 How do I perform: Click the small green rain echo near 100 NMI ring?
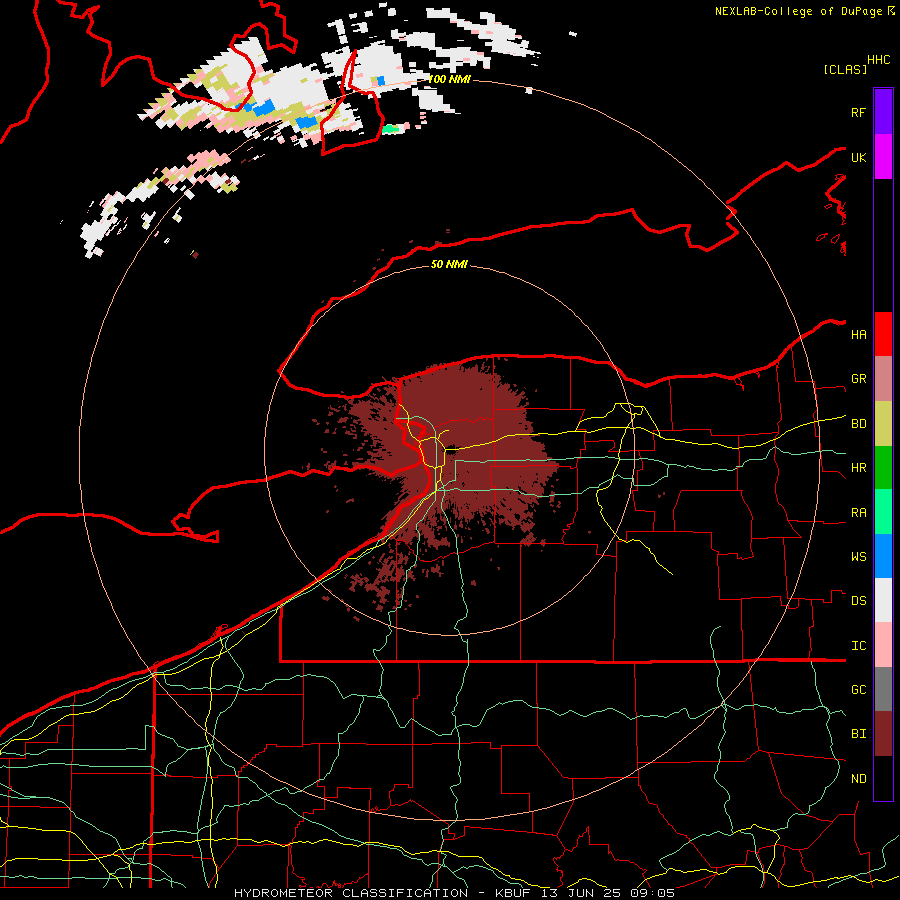(391, 129)
